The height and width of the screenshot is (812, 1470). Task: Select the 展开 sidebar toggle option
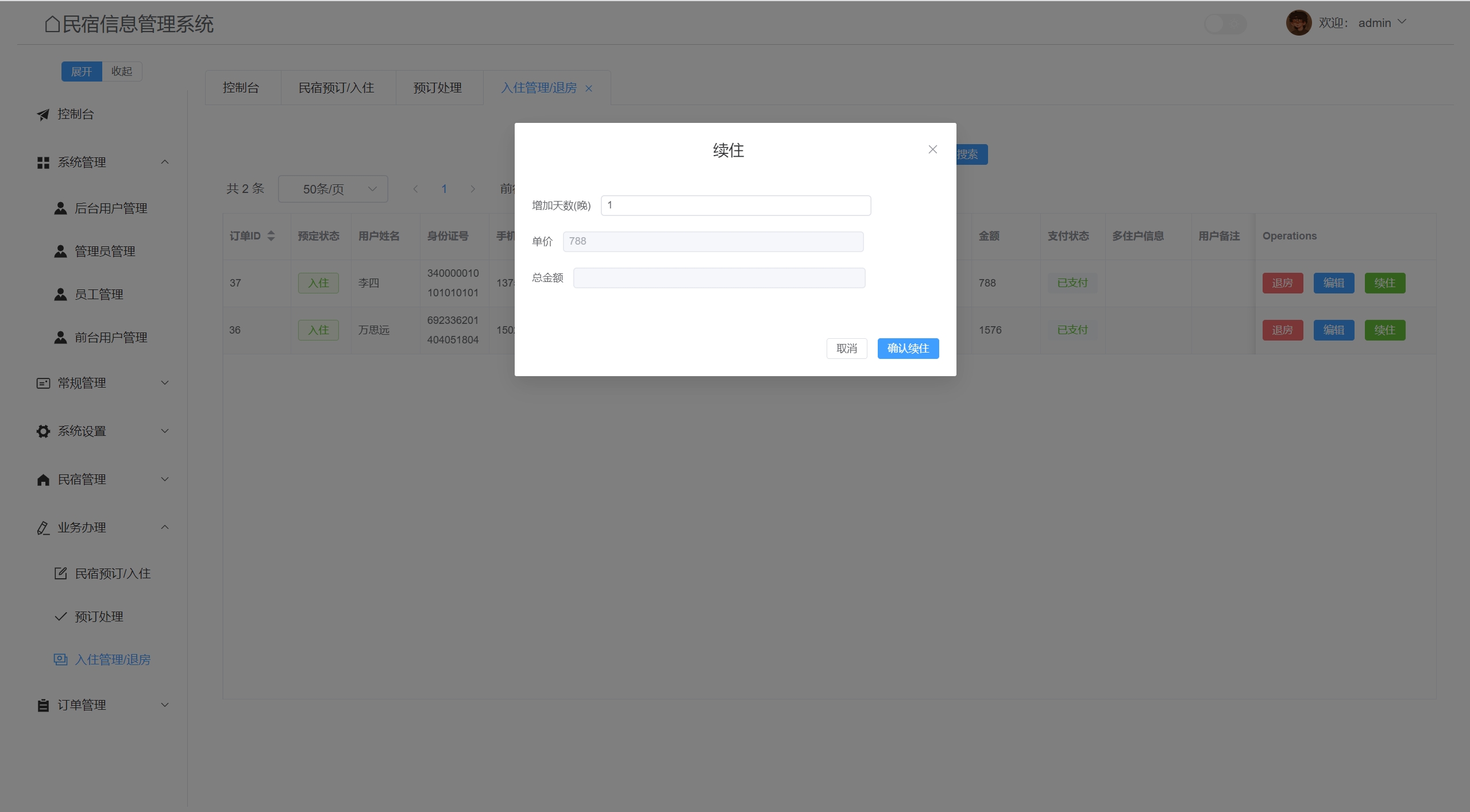[x=81, y=71]
